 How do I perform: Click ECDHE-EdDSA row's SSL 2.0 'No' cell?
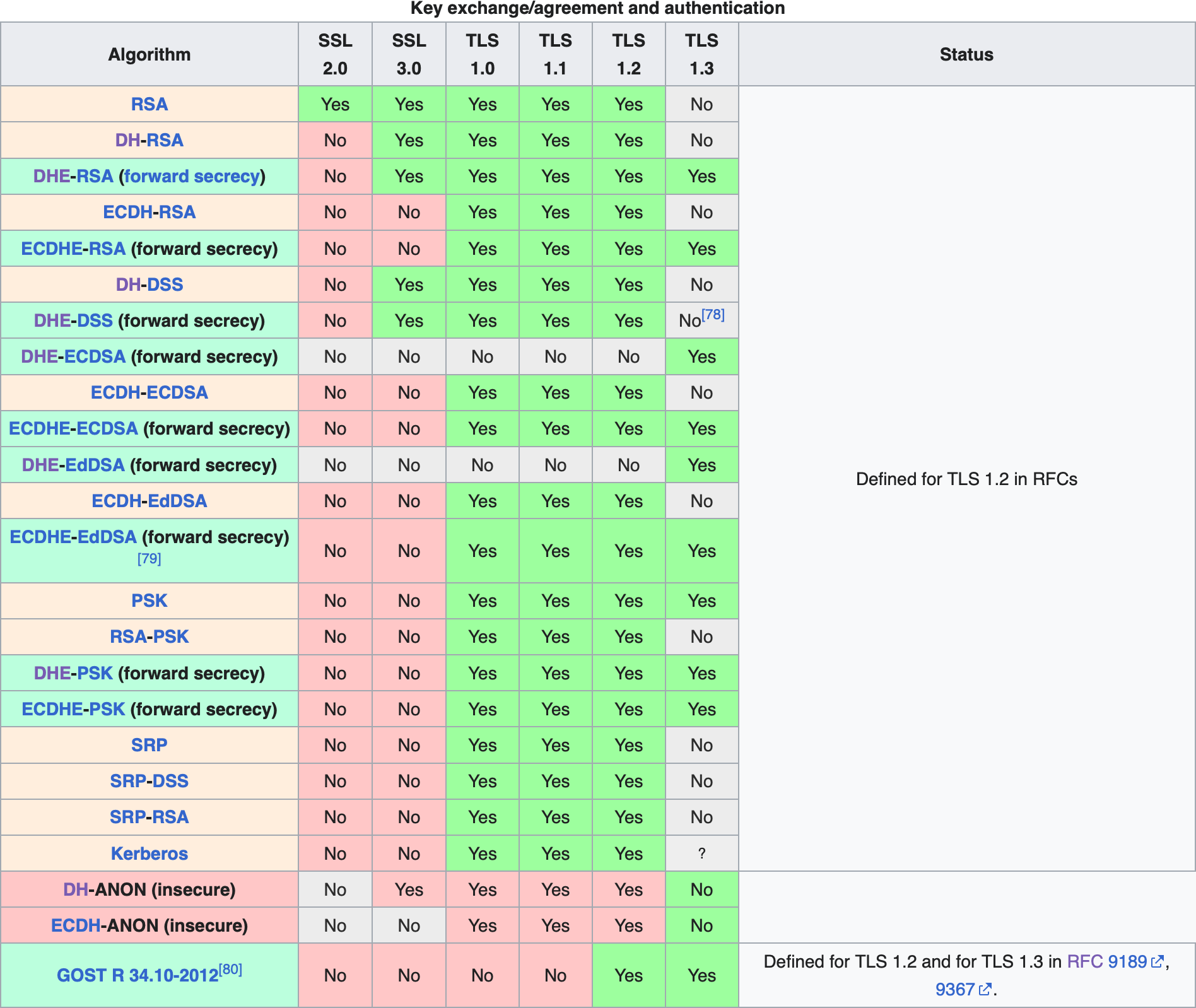click(x=335, y=551)
